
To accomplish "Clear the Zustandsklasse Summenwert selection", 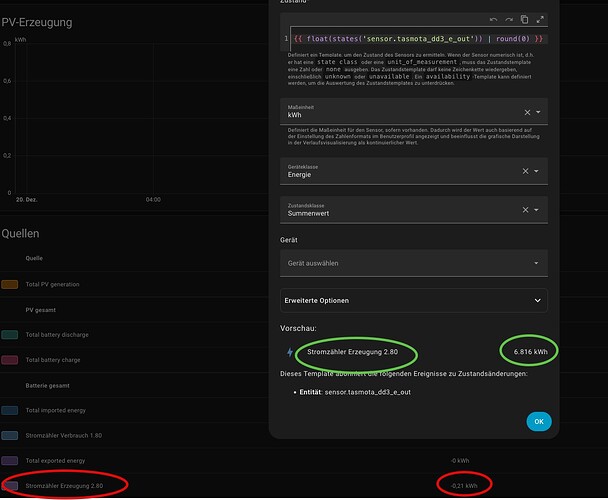I will pyautogui.click(x=525, y=210).
